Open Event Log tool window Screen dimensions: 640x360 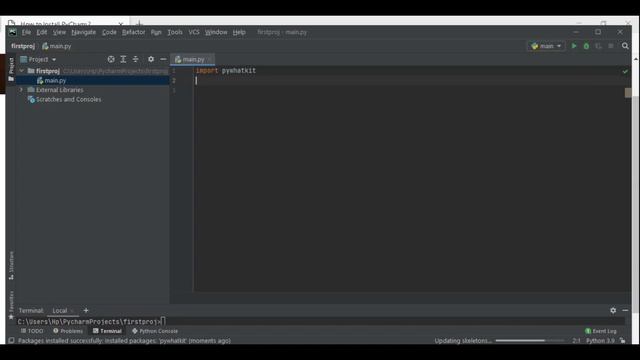pyautogui.click(x=601, y=331)
